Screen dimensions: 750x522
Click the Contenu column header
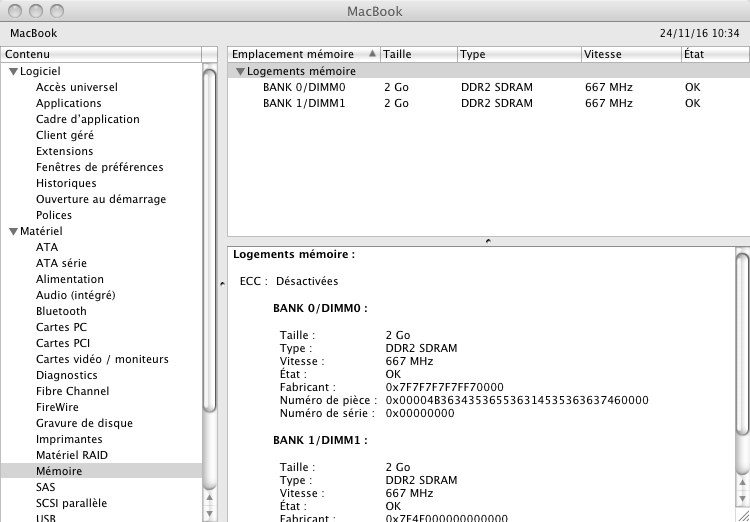(x=101, y=54)
